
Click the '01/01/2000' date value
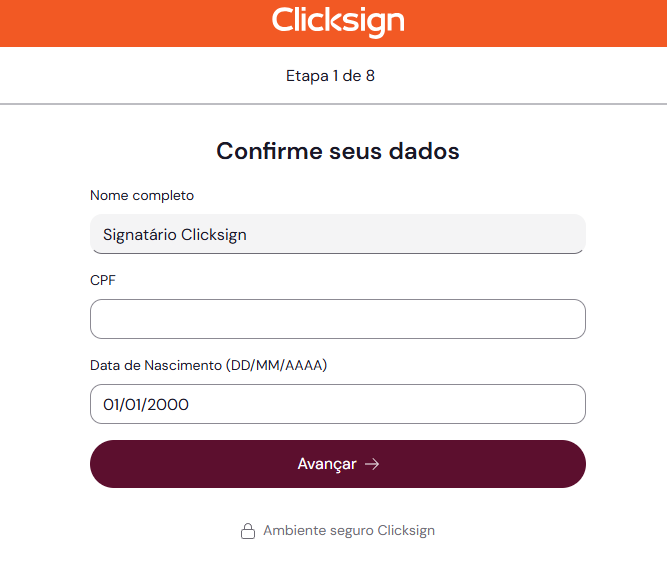click(x=146, y=405)
